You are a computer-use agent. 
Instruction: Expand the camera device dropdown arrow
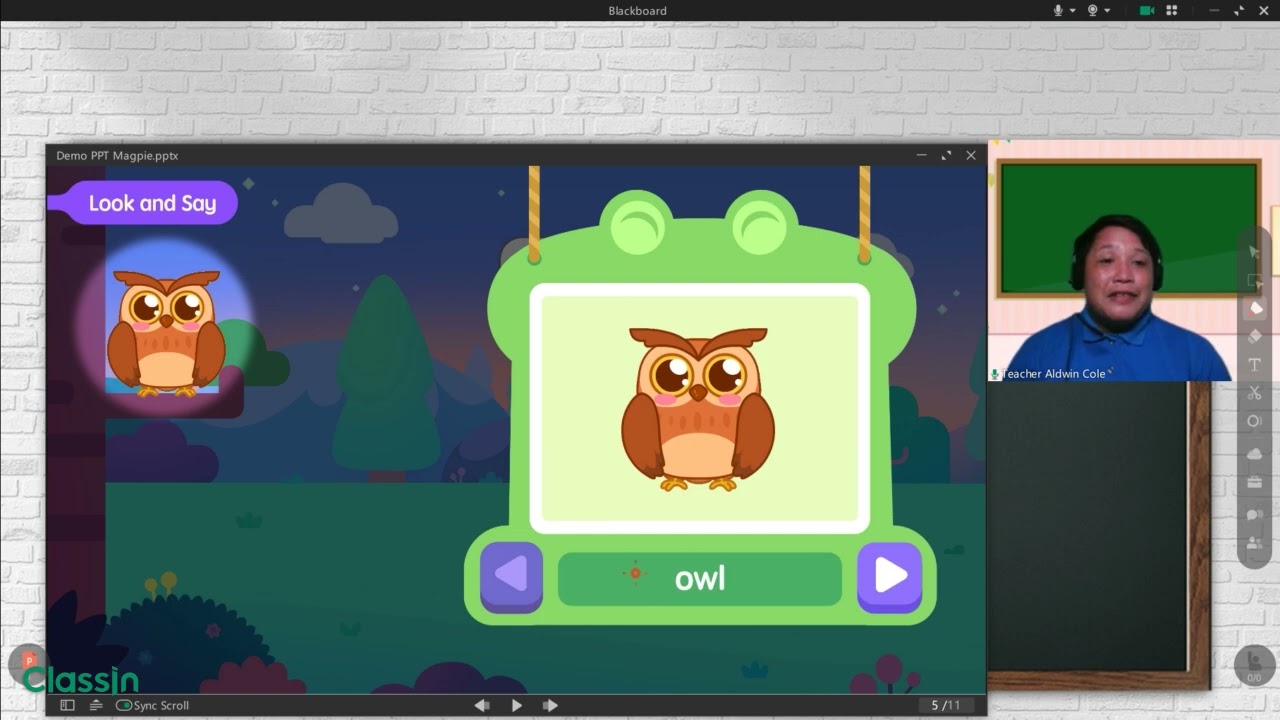point(1107,11)
